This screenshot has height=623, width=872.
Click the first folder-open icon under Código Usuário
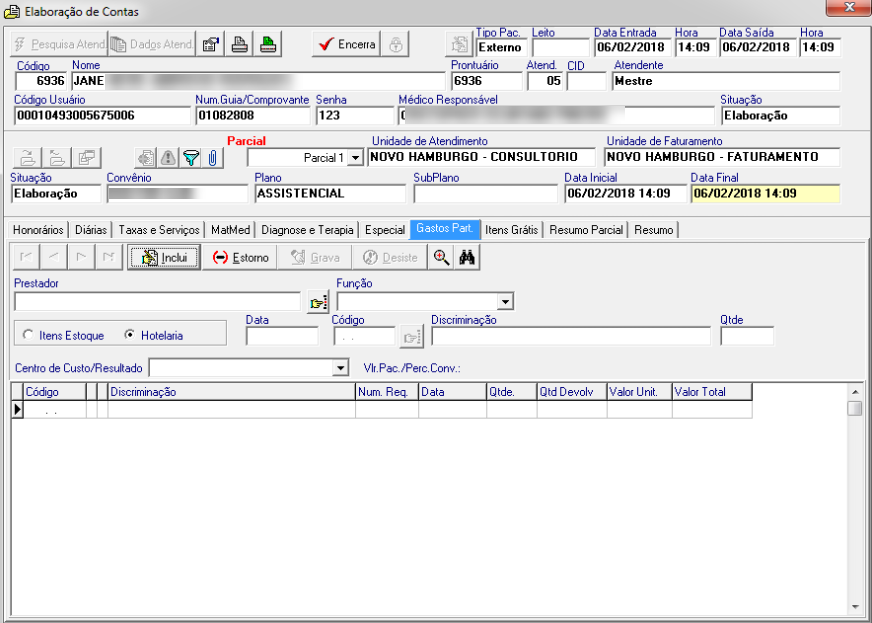(28, 158)
